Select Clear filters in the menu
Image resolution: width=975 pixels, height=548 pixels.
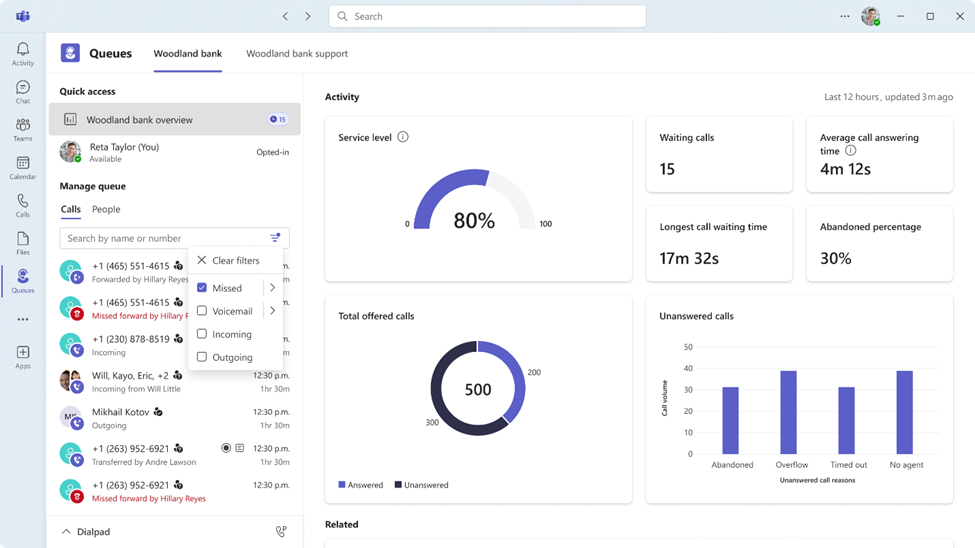point(236,260)
